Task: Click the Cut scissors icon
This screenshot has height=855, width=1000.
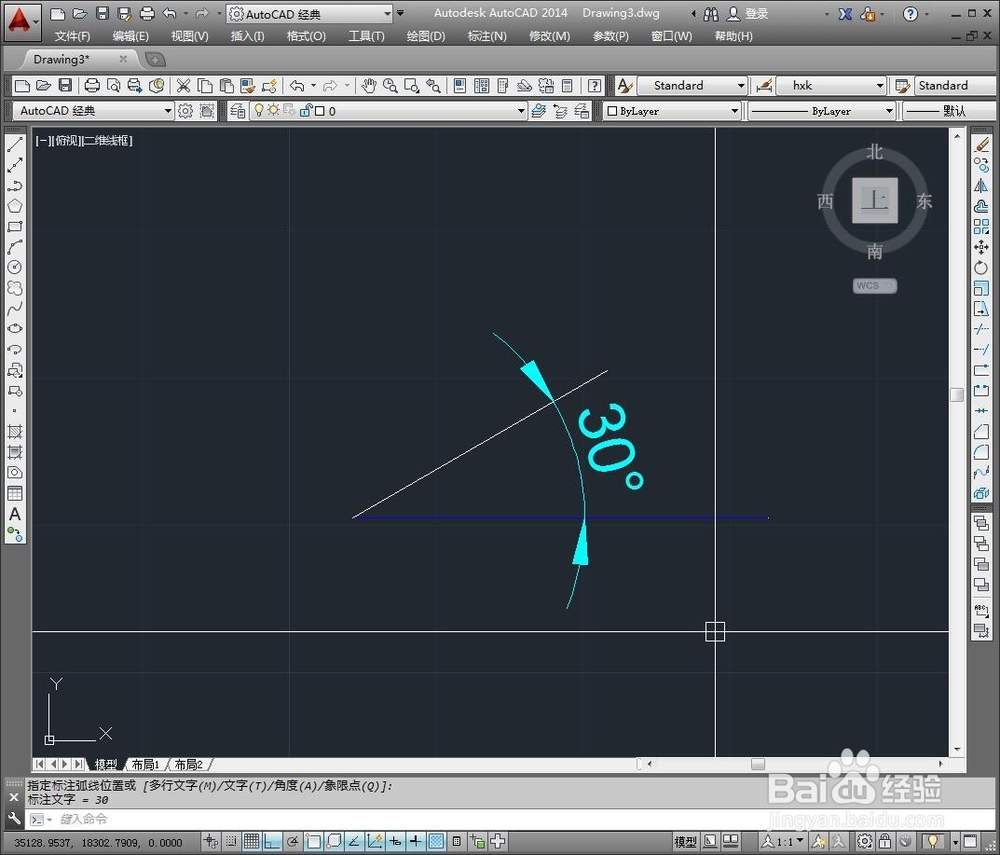Action: pos(184,85)
